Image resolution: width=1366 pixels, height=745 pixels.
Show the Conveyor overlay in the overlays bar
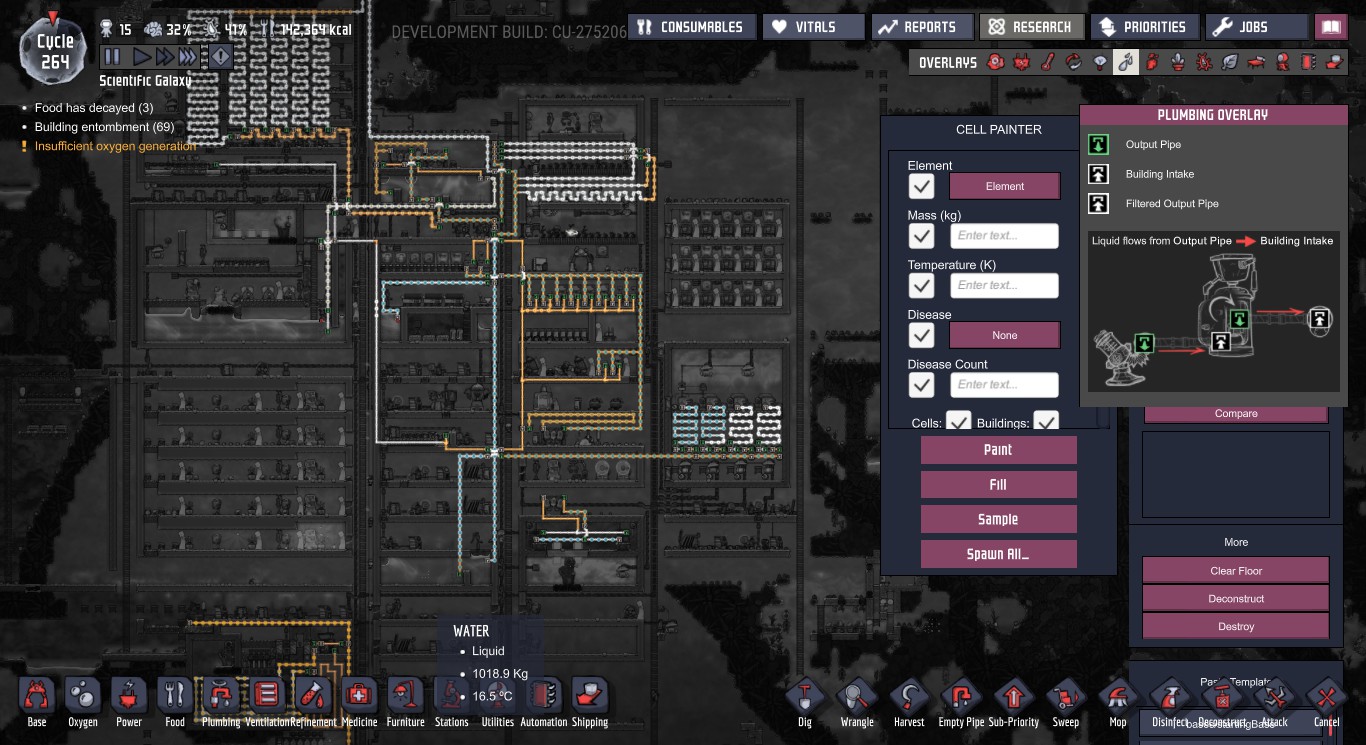pos(1334,62)
